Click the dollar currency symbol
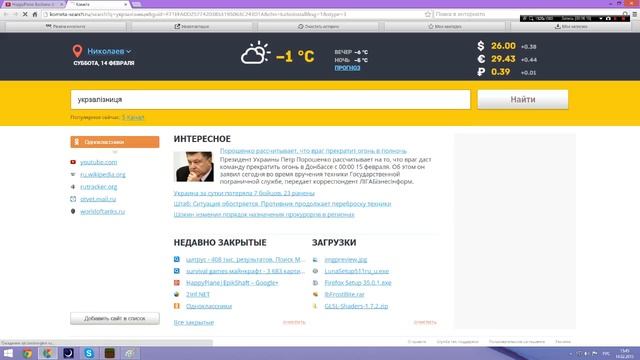Viewport: 640px width, 360px height. pos(481,46)
